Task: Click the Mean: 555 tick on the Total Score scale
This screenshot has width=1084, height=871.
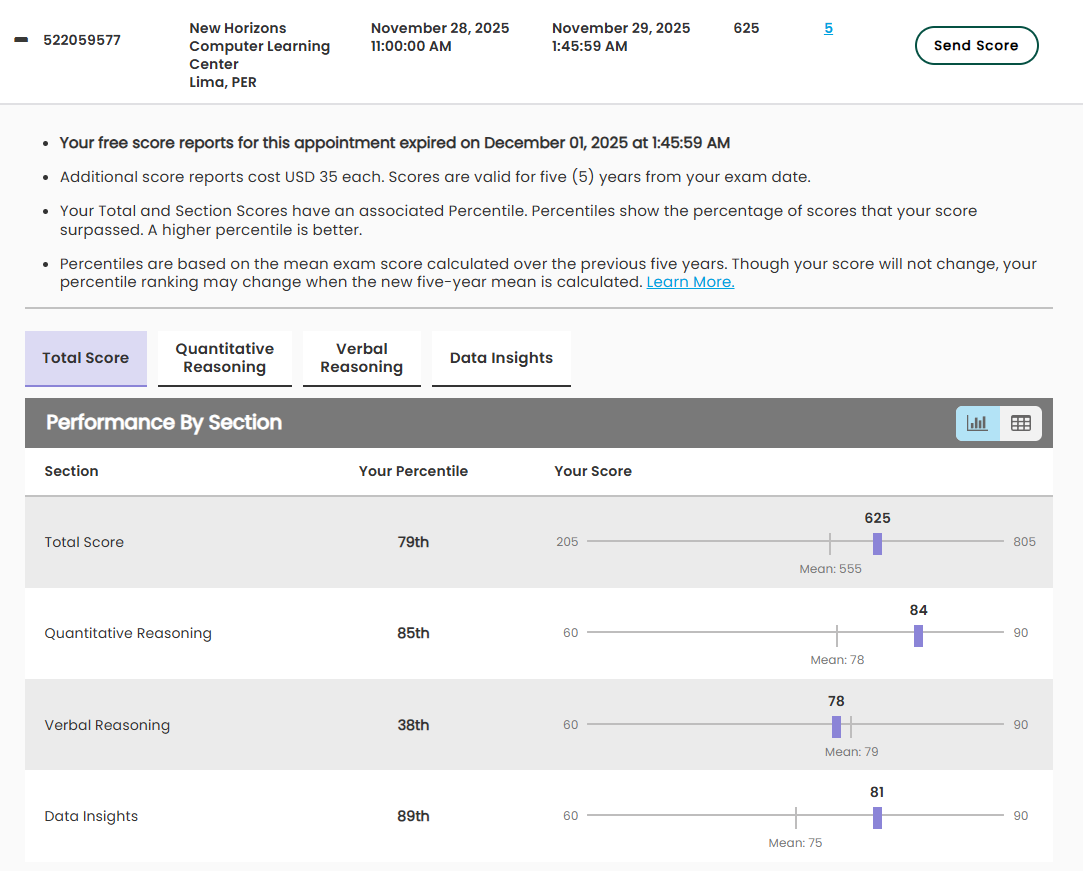Action: pos(830,543)
